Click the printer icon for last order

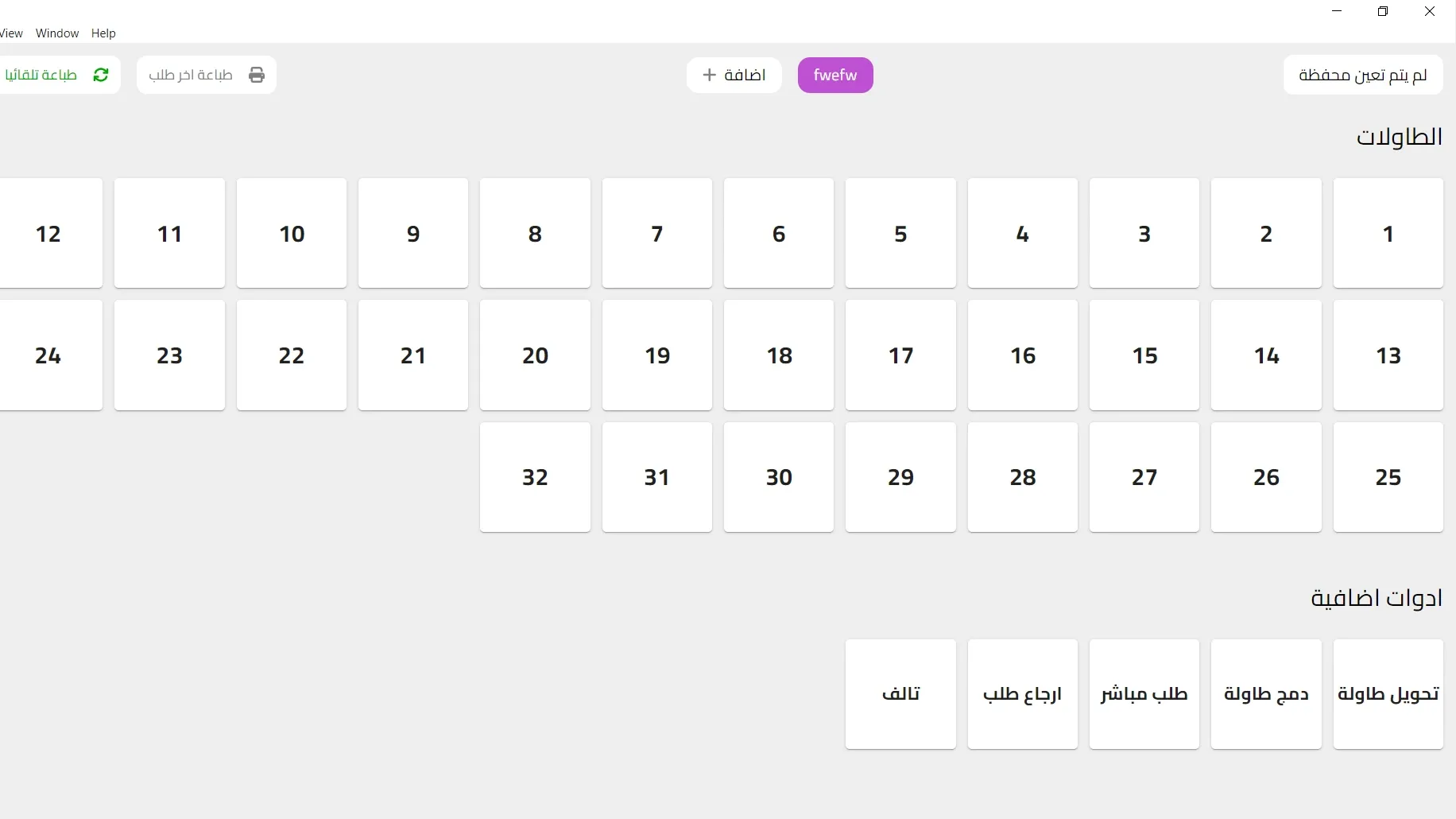[x=257, y=75]
